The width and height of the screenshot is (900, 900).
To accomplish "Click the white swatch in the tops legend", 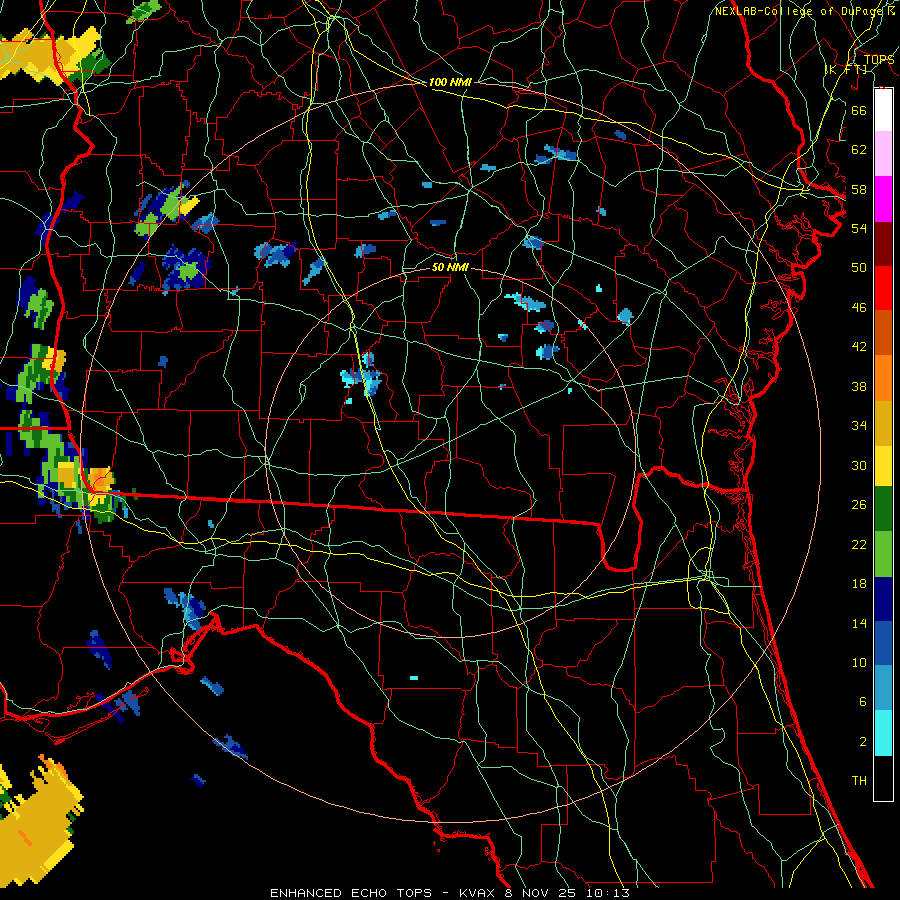I will 883,110.
